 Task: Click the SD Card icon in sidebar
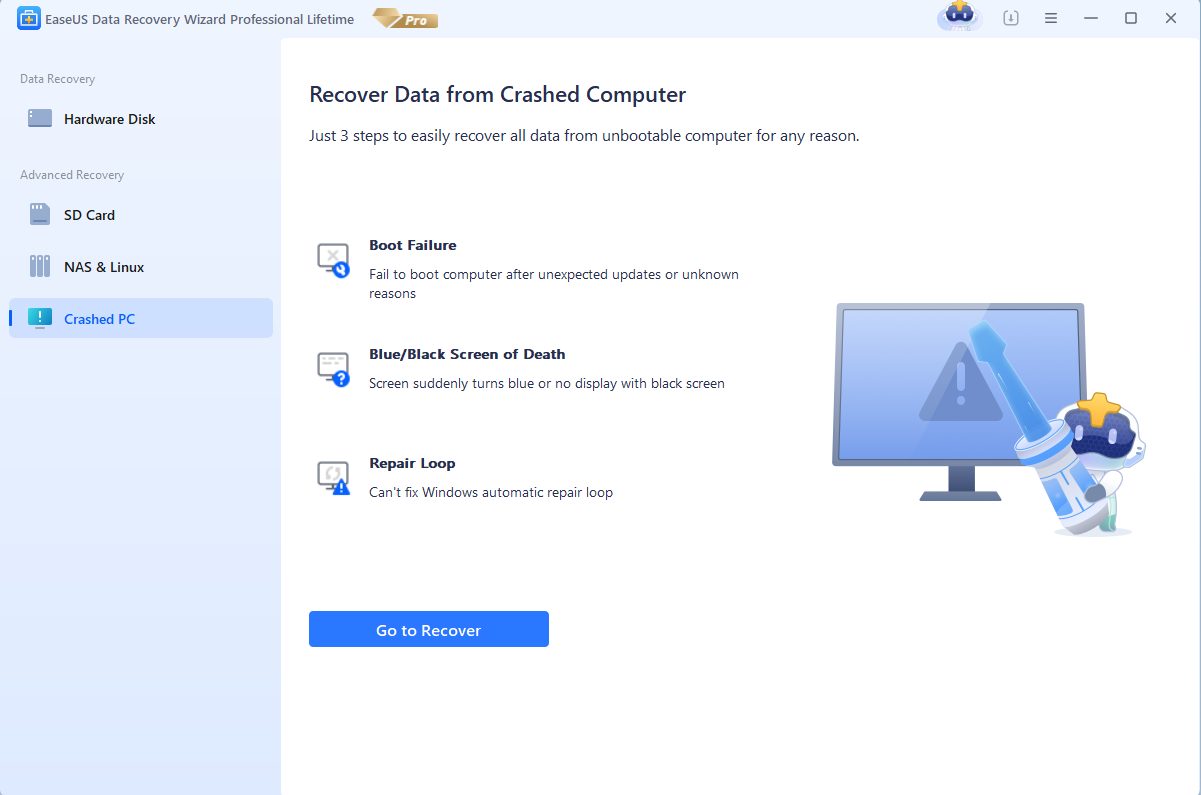coord(40,215)
